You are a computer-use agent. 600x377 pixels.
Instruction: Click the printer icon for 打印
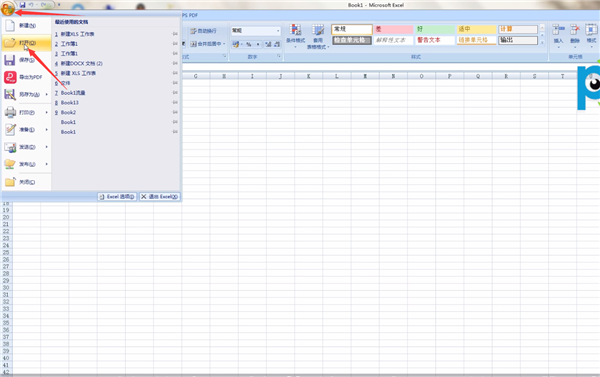(10, 113)
